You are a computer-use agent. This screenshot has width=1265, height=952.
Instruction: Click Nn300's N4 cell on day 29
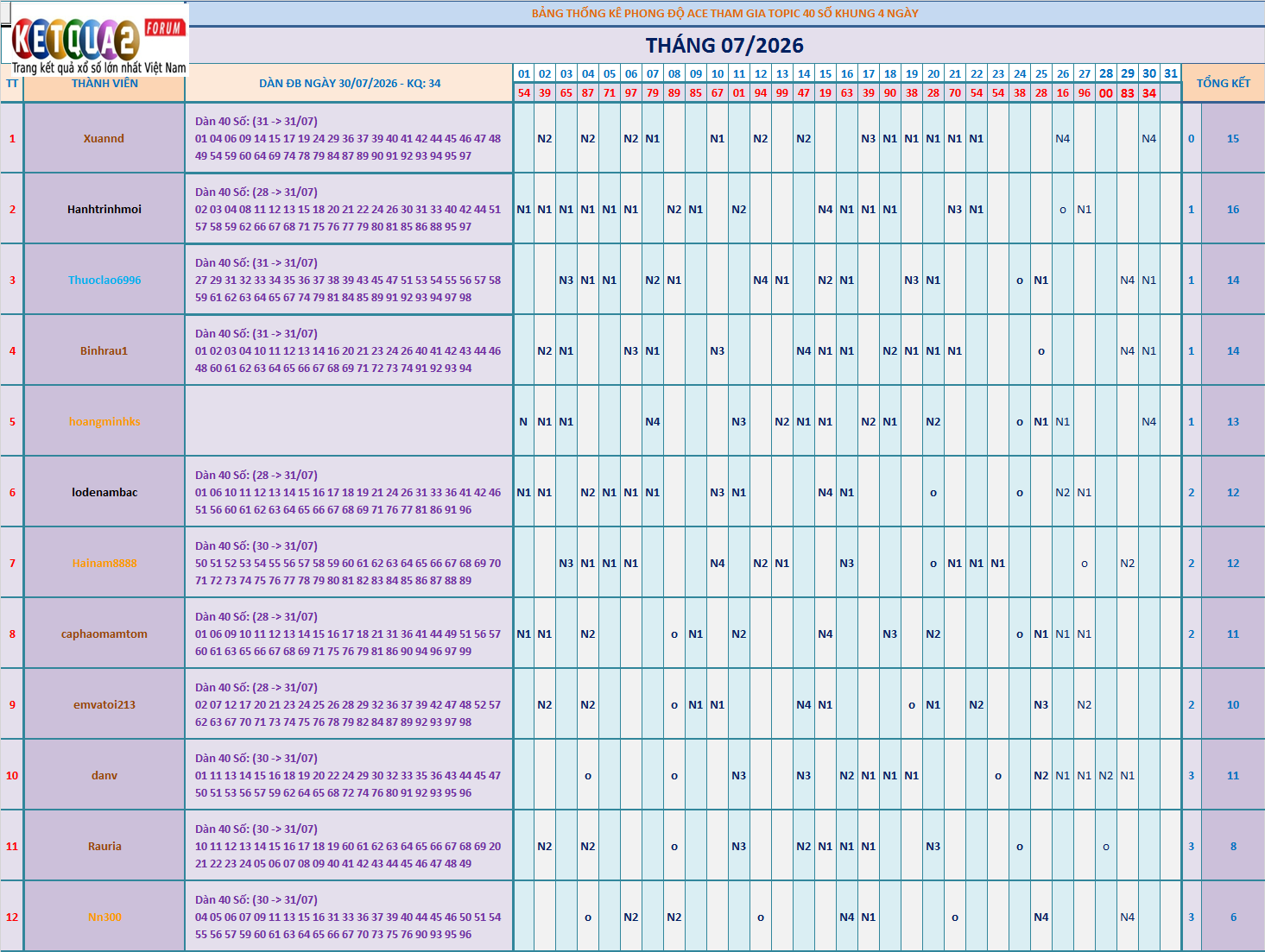pyautogui.click(x=1128, y=917)
